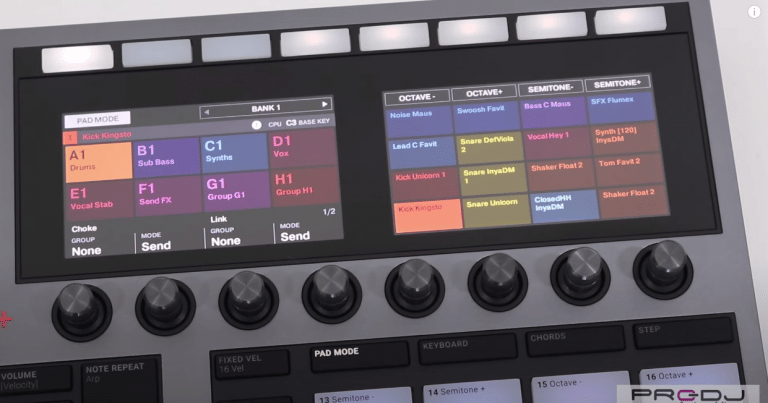This screenshot has height=403, width=768.
Task: Push the soft button above SEMITONE- label
Action: tap(552, 25)
